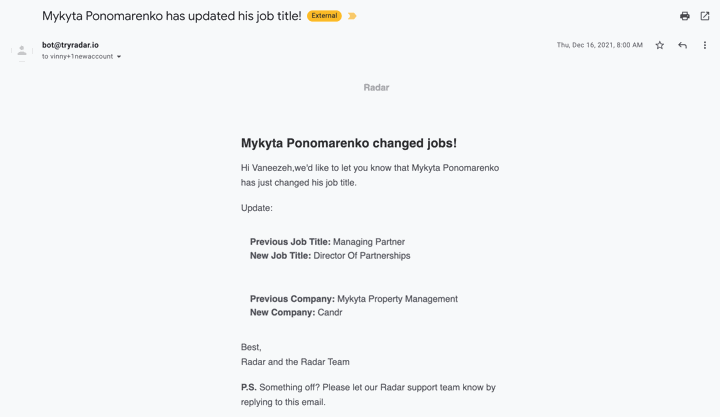Click the heading 'Mykyta Ponomarenko changed jobs!'
The height and width of the screenshot is (417, 720).
pos(349,143)
